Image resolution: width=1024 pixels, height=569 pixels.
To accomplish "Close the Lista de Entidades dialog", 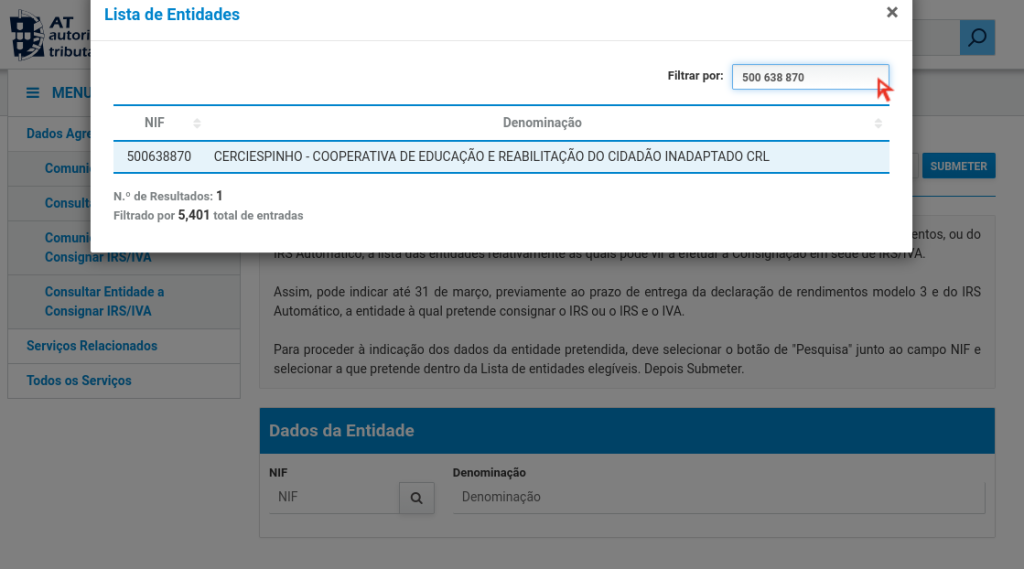I will coord(892,13).
